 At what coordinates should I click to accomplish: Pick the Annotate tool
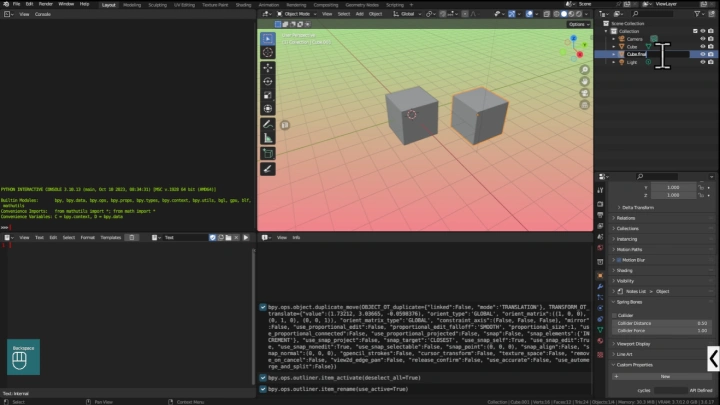coord(268,124)
